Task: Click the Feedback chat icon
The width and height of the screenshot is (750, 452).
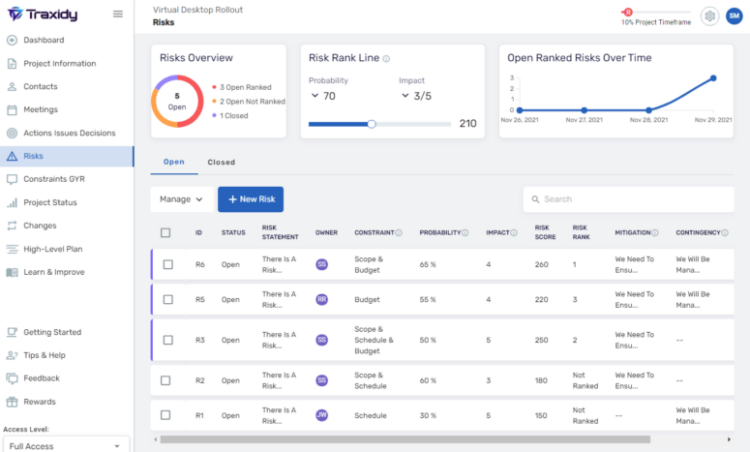Action: point(12,378)
